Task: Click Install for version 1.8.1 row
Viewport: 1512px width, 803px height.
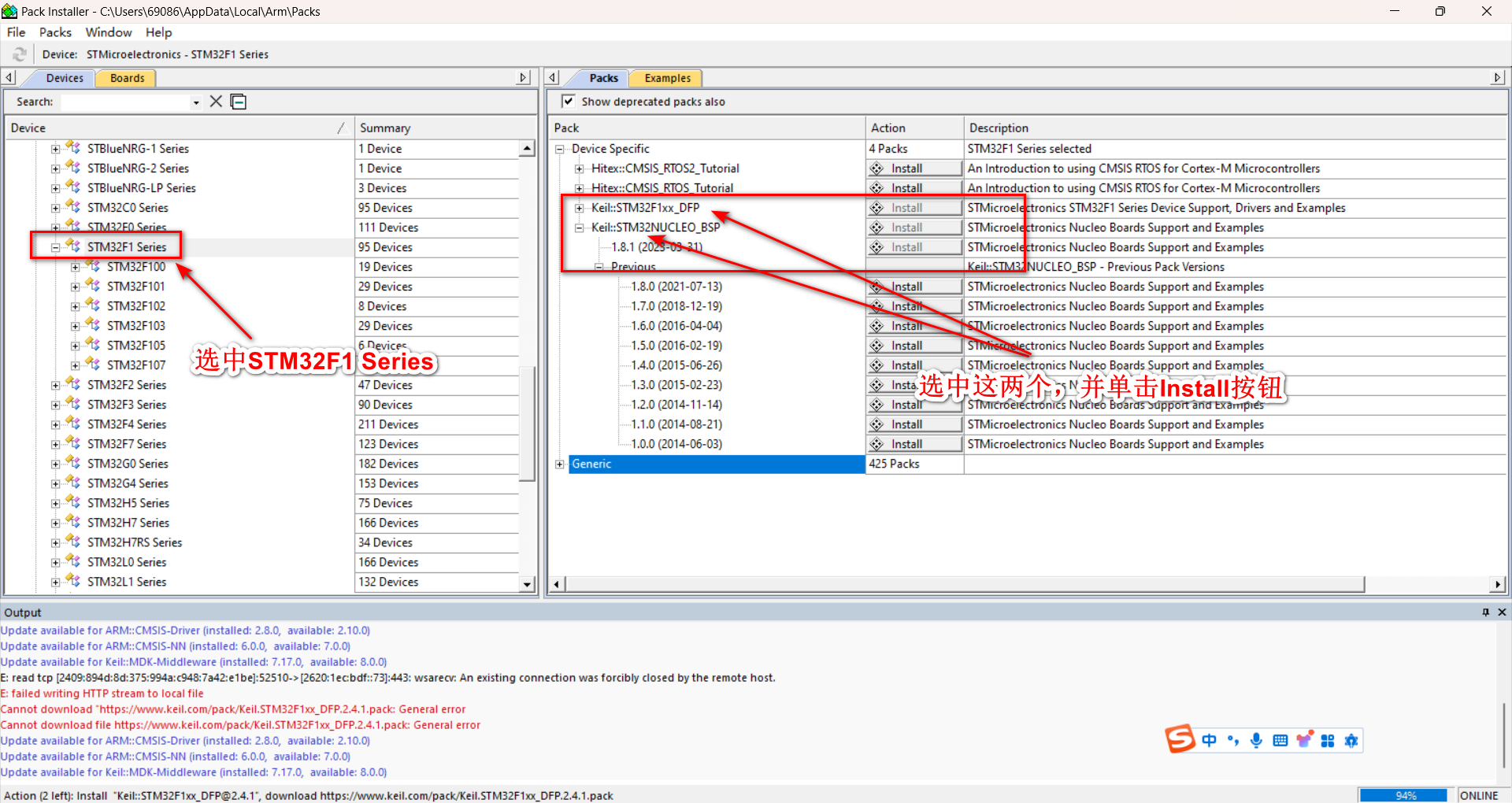Action: 915,247
